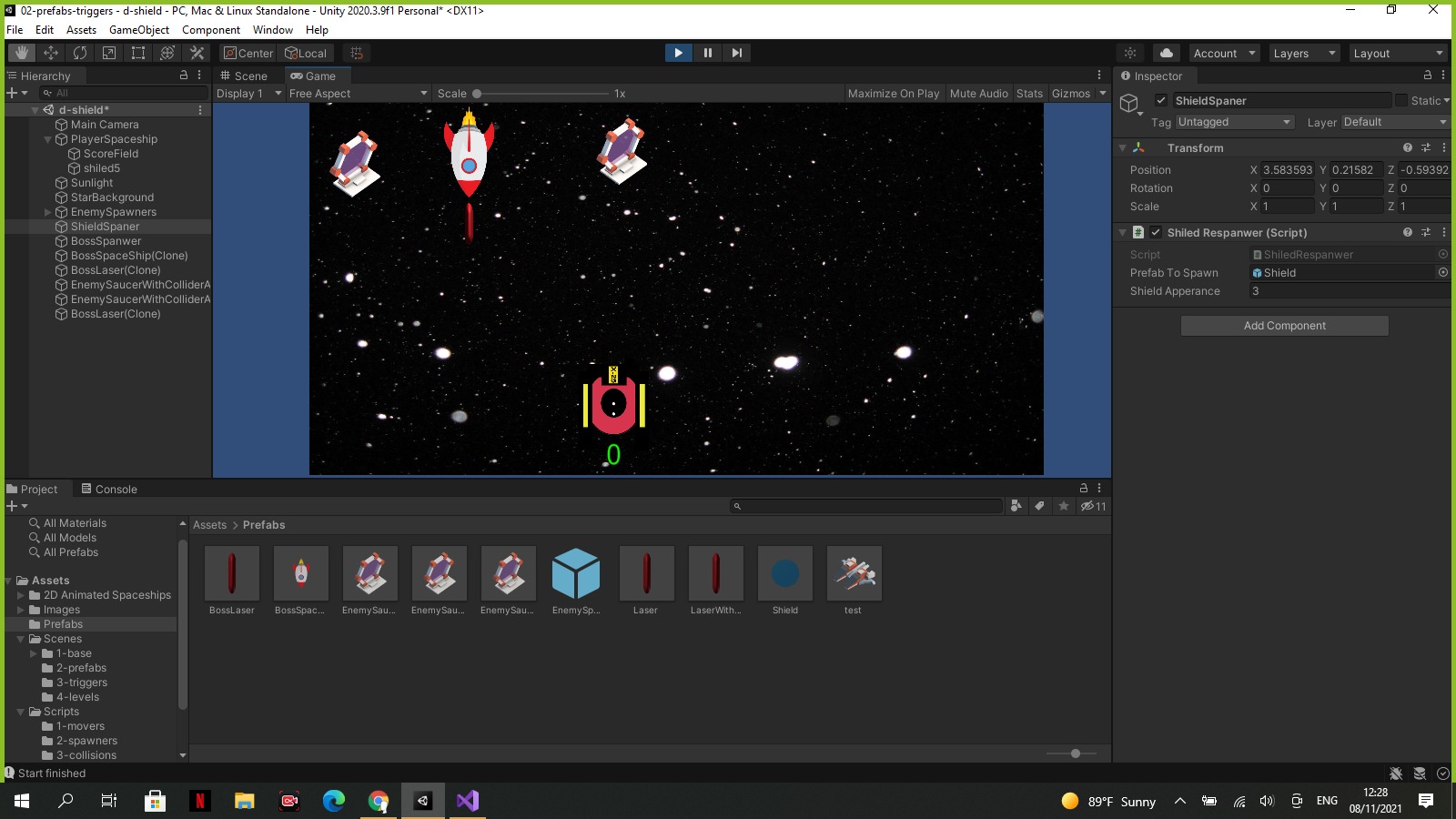This screenshot has width=1456, height=819.
Task: Collapse the Transform component
Action: (1123, 147)
